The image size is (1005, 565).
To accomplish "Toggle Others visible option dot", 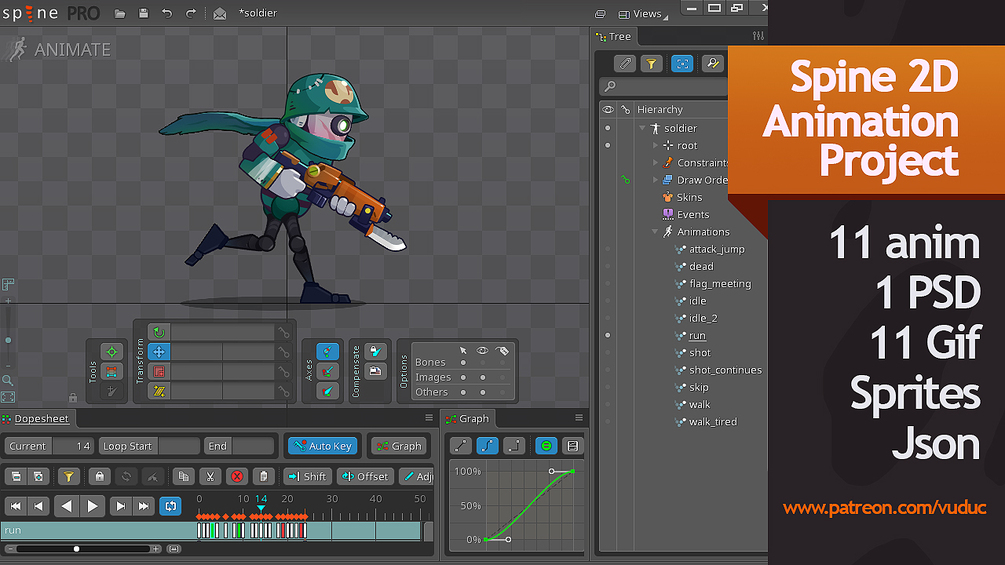I will (483, 392).
